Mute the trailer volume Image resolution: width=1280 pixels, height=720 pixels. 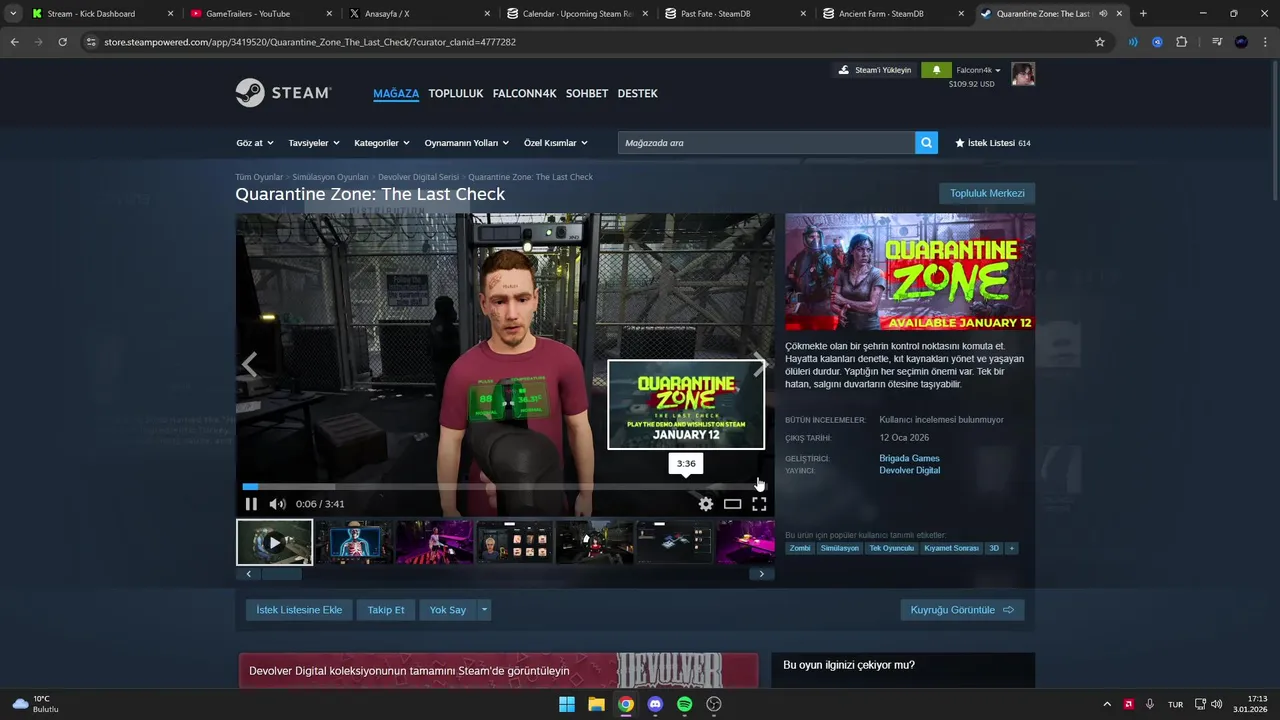pos(277,504)
